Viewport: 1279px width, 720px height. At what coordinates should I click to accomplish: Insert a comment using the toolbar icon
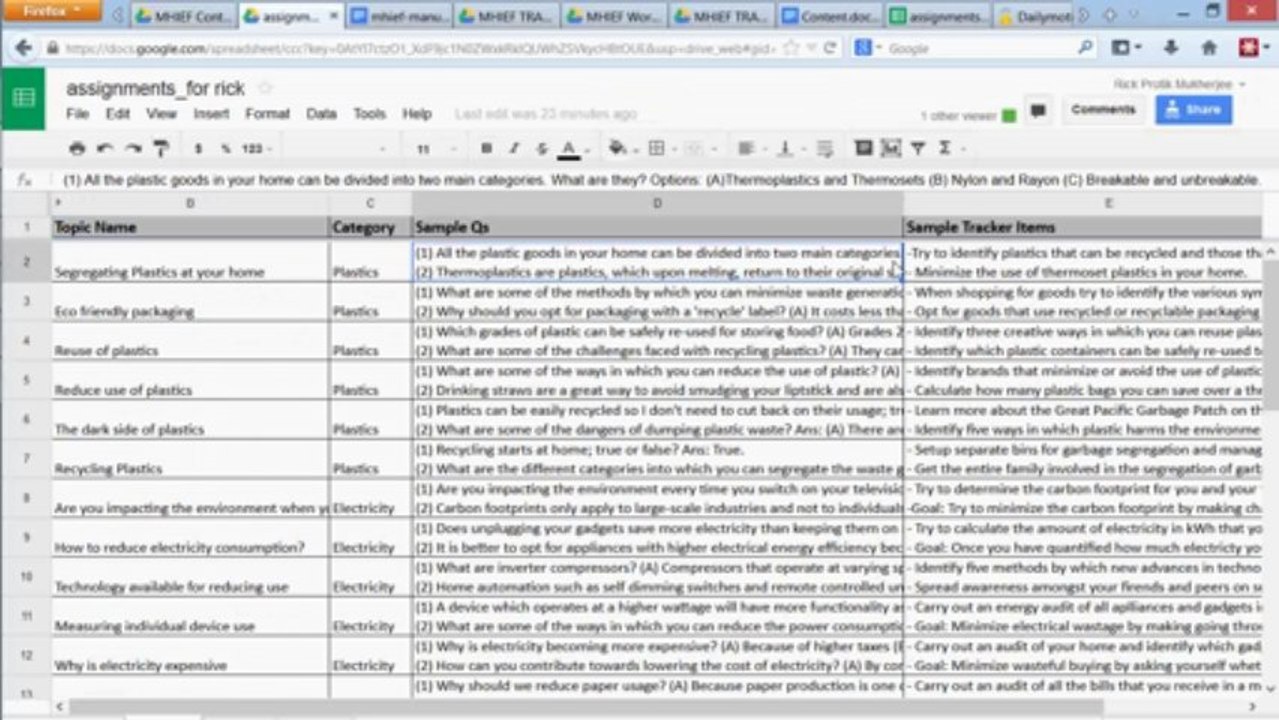[x=863, y=148]
